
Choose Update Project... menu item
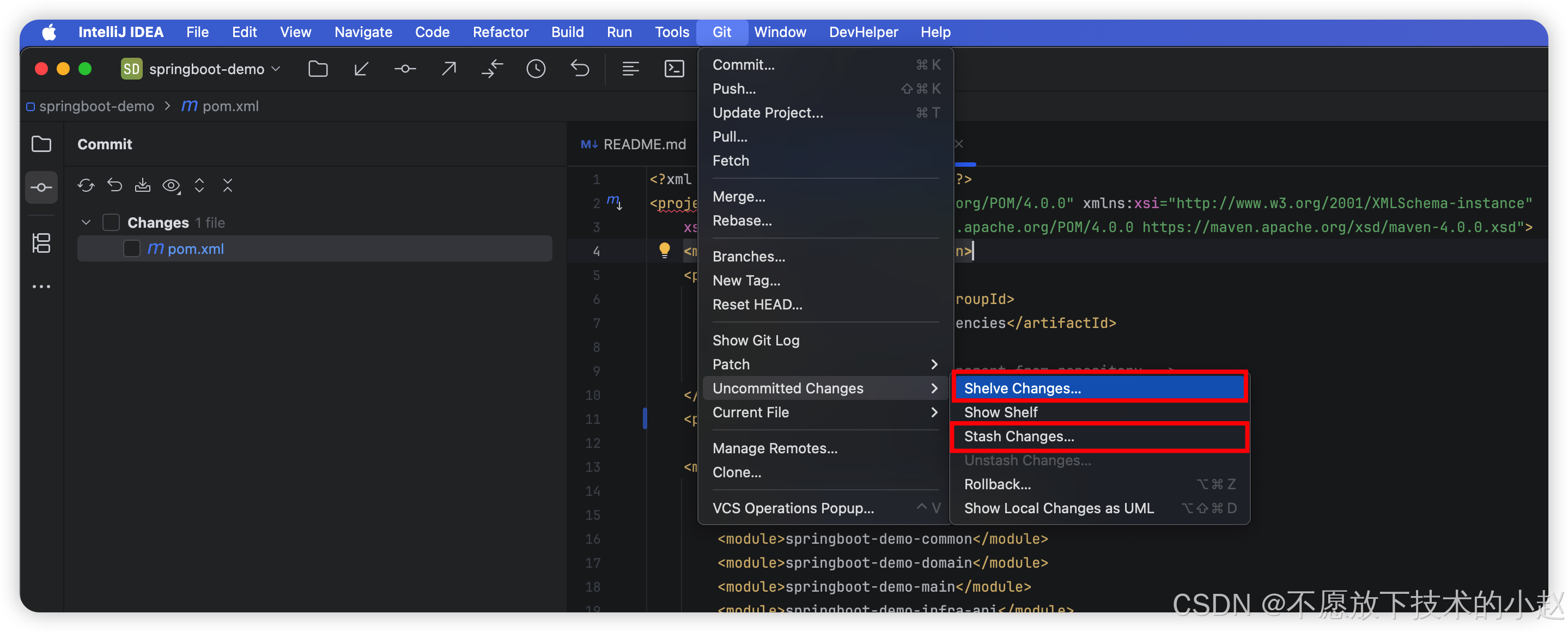[825, 113]
